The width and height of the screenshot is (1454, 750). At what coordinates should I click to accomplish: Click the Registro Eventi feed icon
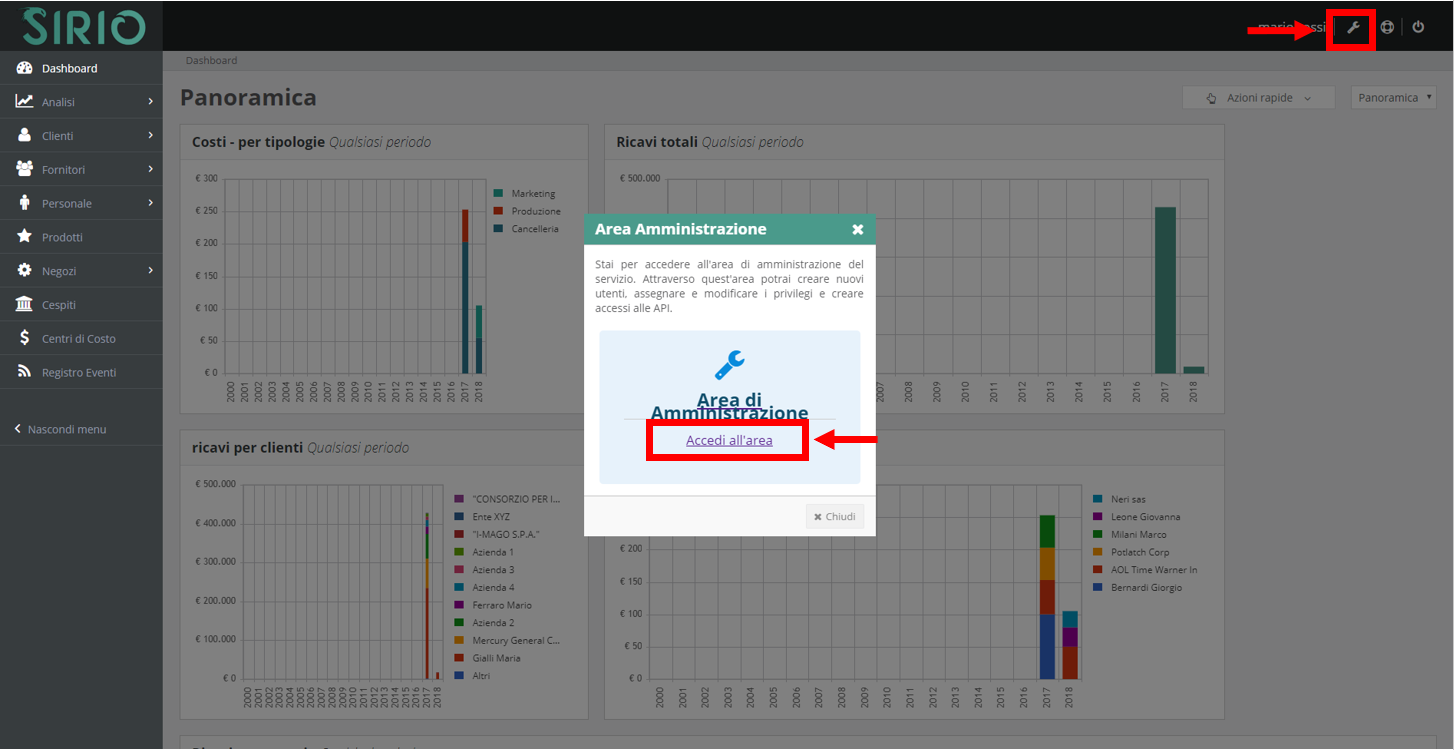click(25, 372)
